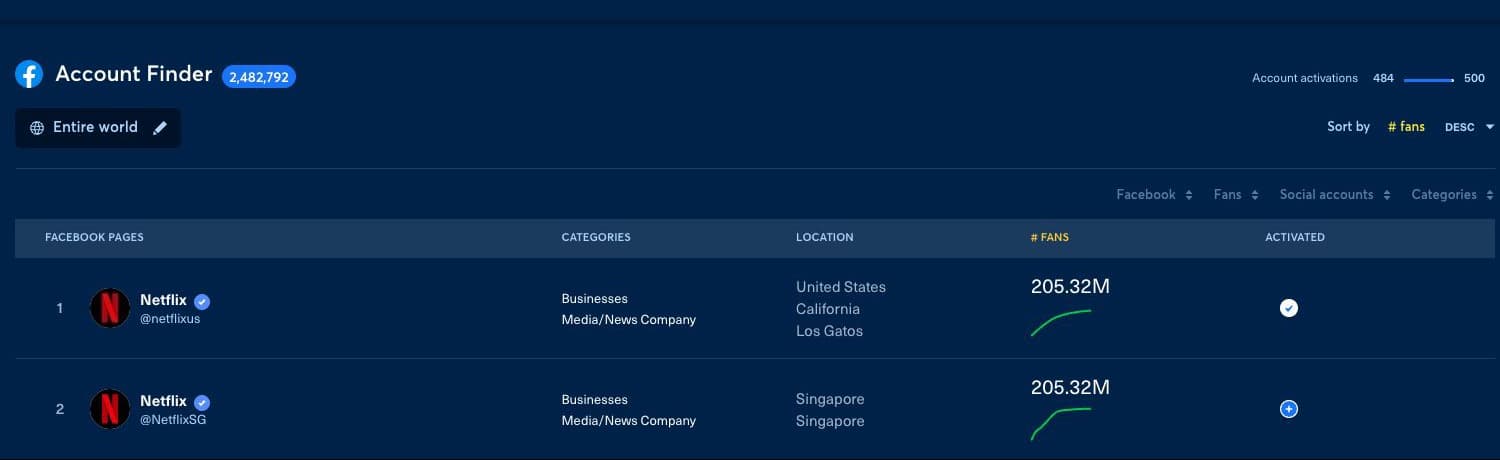This screenshot has width=1500, height=460.
Task: Click the 484 account activations count
Action: click(1383, 78)
